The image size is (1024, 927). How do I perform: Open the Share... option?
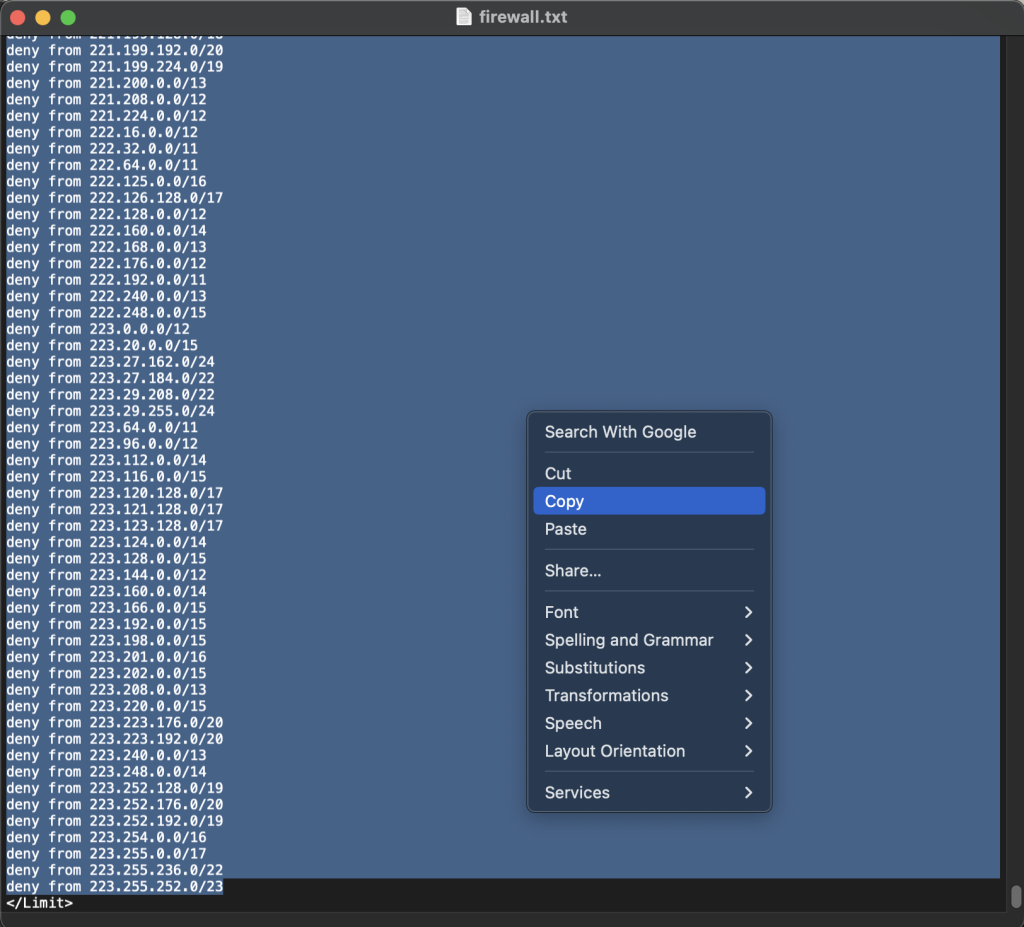[x=573, y=571]
